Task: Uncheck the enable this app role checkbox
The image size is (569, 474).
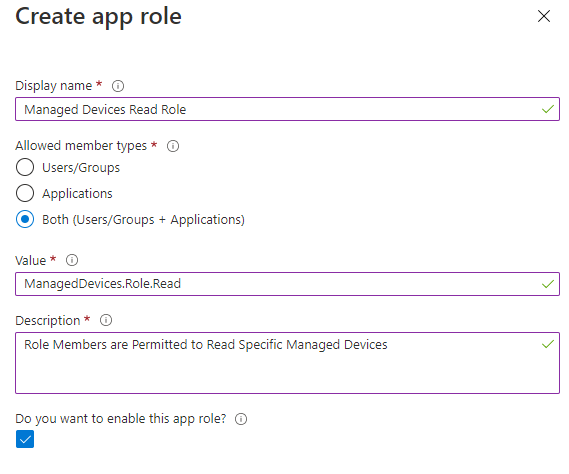Action: tap(25, 439)
